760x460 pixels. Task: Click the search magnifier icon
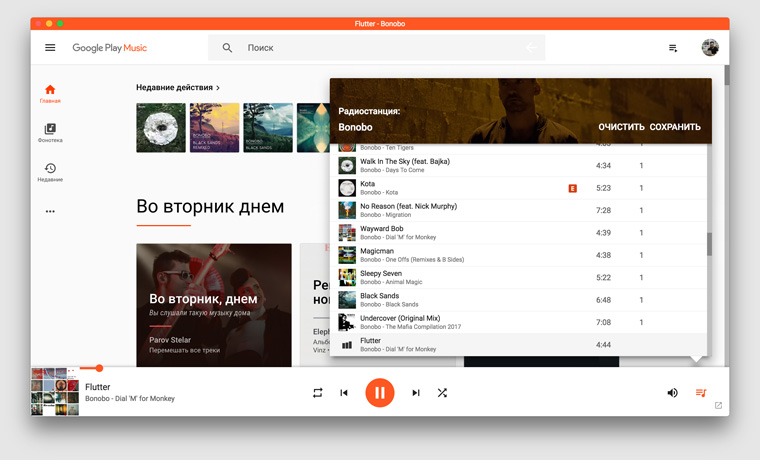pos(227,48)
